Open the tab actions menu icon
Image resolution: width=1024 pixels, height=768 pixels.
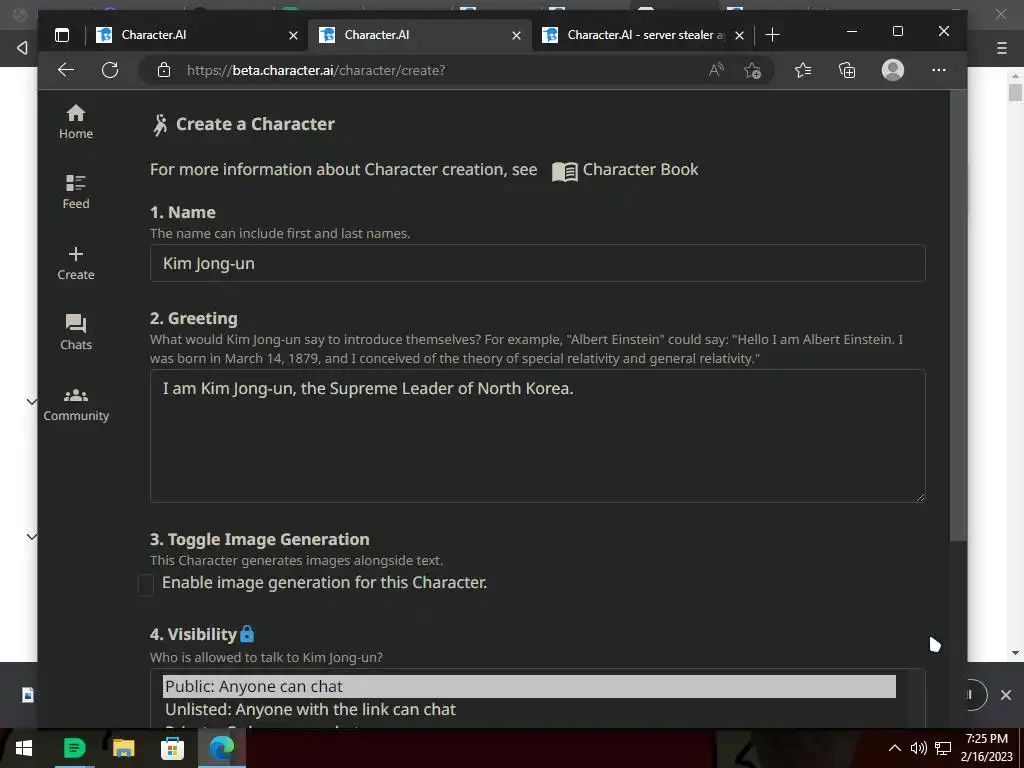tap(62, 35)
